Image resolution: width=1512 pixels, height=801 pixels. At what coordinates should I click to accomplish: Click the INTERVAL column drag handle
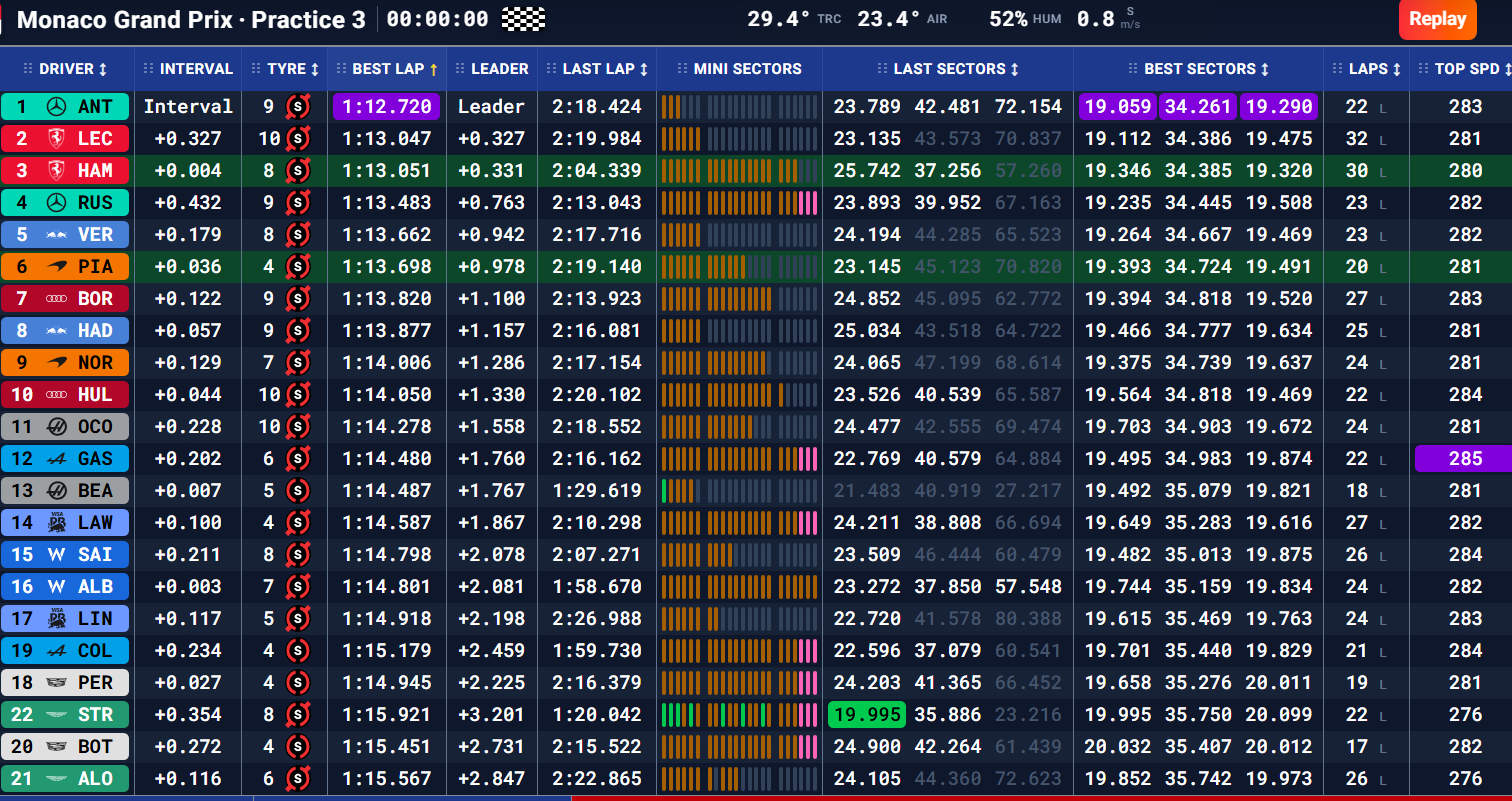pyautogui.click(x=149, y=69)
